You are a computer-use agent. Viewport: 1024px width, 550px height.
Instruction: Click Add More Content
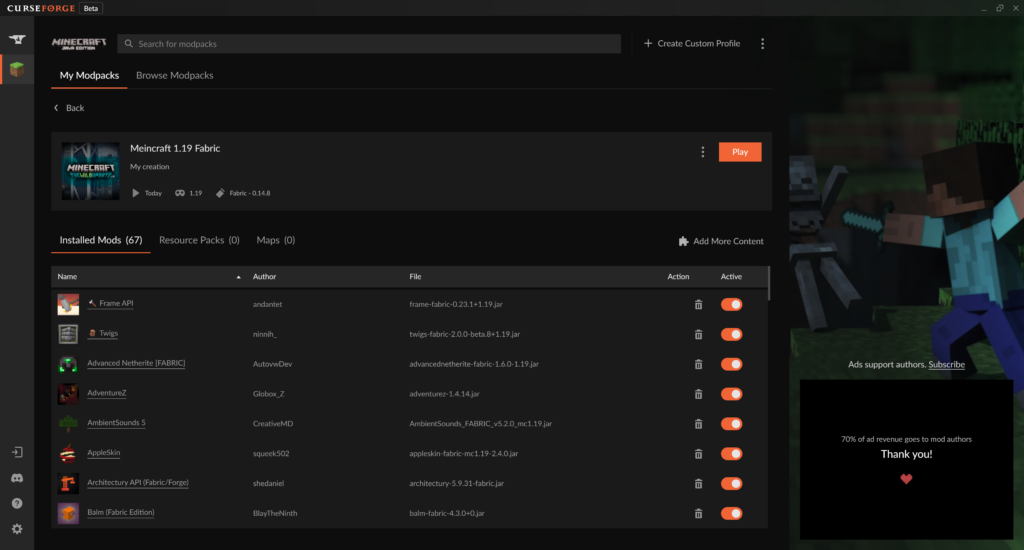click(721, 242)
